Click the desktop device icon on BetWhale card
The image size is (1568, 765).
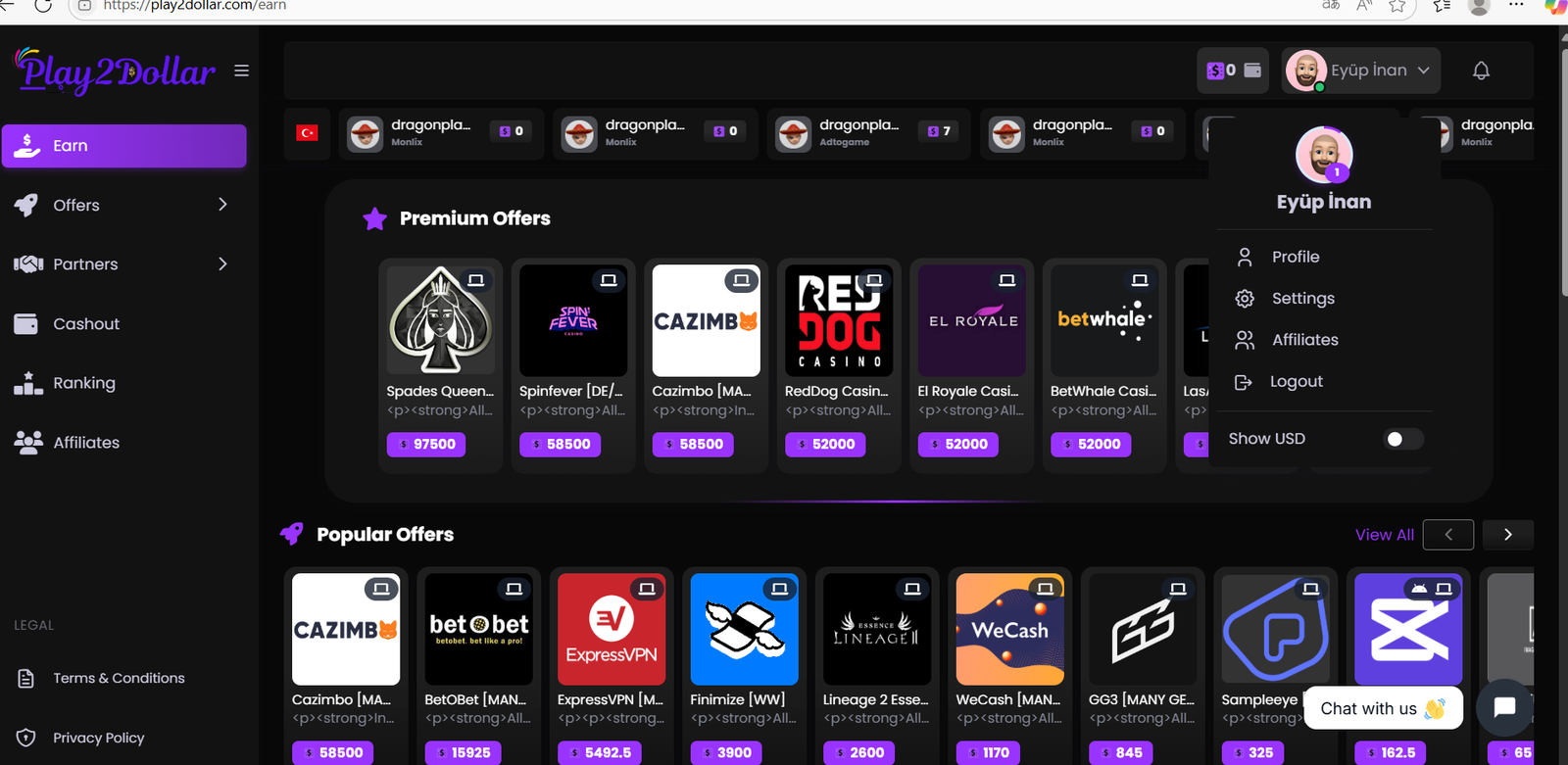(1140, 281)
